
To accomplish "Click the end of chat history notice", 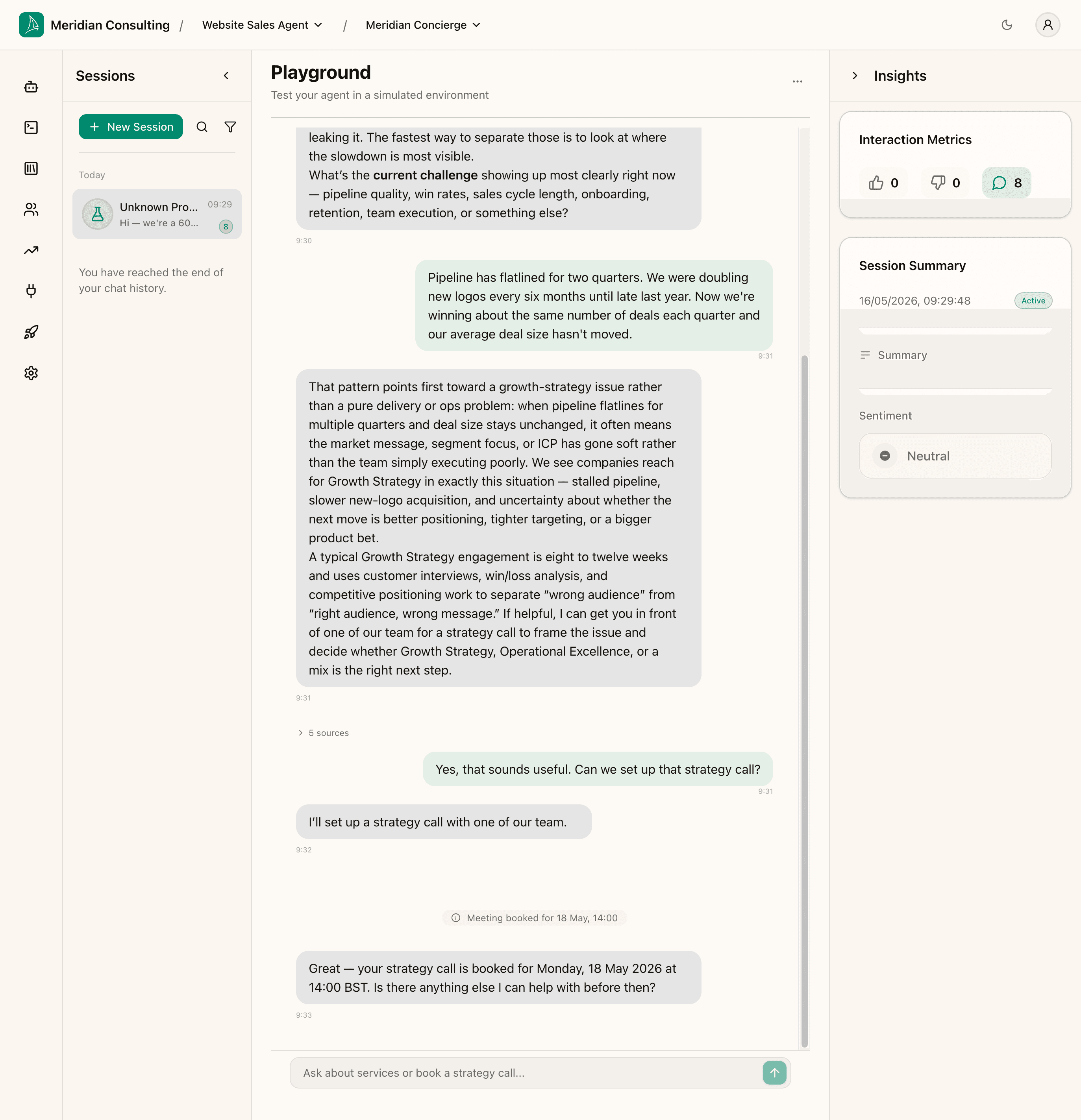I will (x=151, y=280).
